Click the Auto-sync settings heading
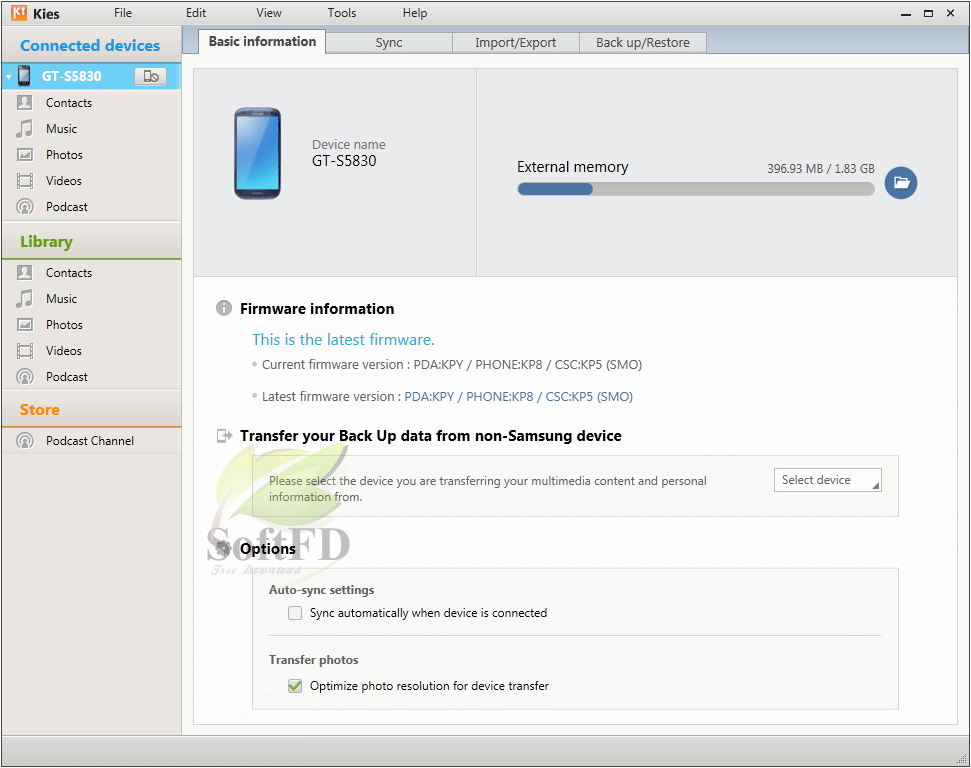 pyautogui.click(x=321, y=590)
